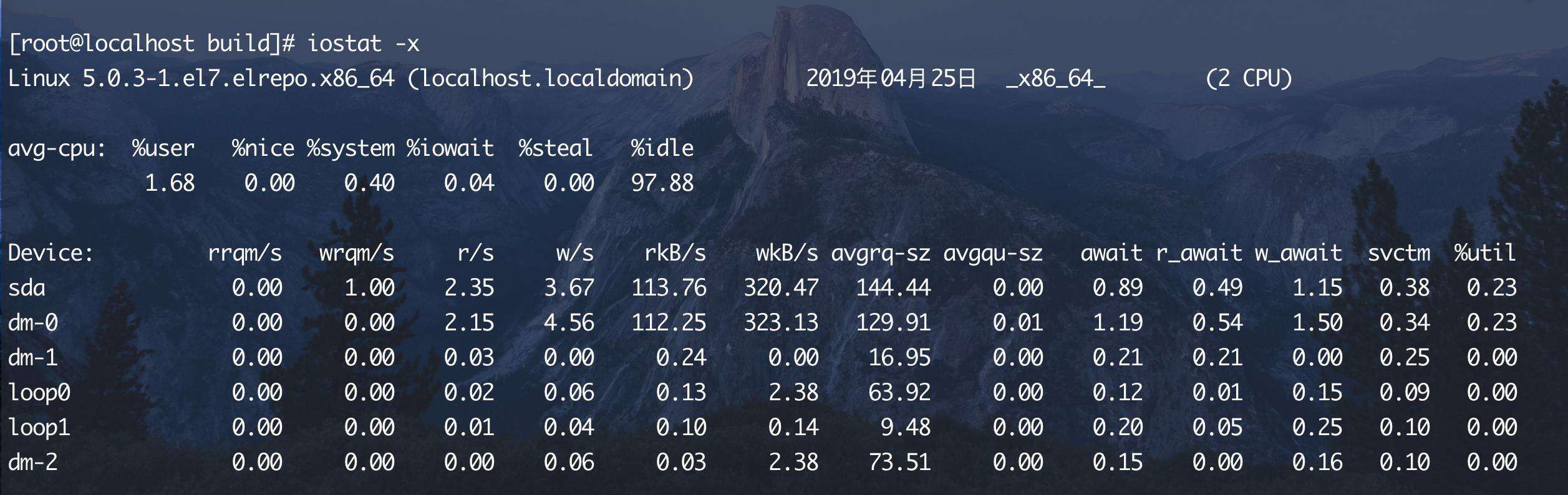Screen dimensions: 1568x495
Task: Click the r/s column header
Action: tap(476, 253)
